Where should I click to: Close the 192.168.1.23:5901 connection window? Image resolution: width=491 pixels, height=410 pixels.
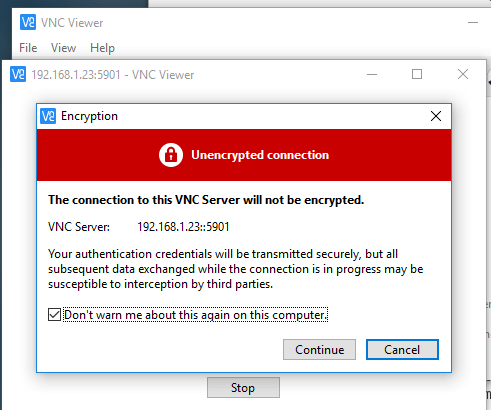coord(463,74)
